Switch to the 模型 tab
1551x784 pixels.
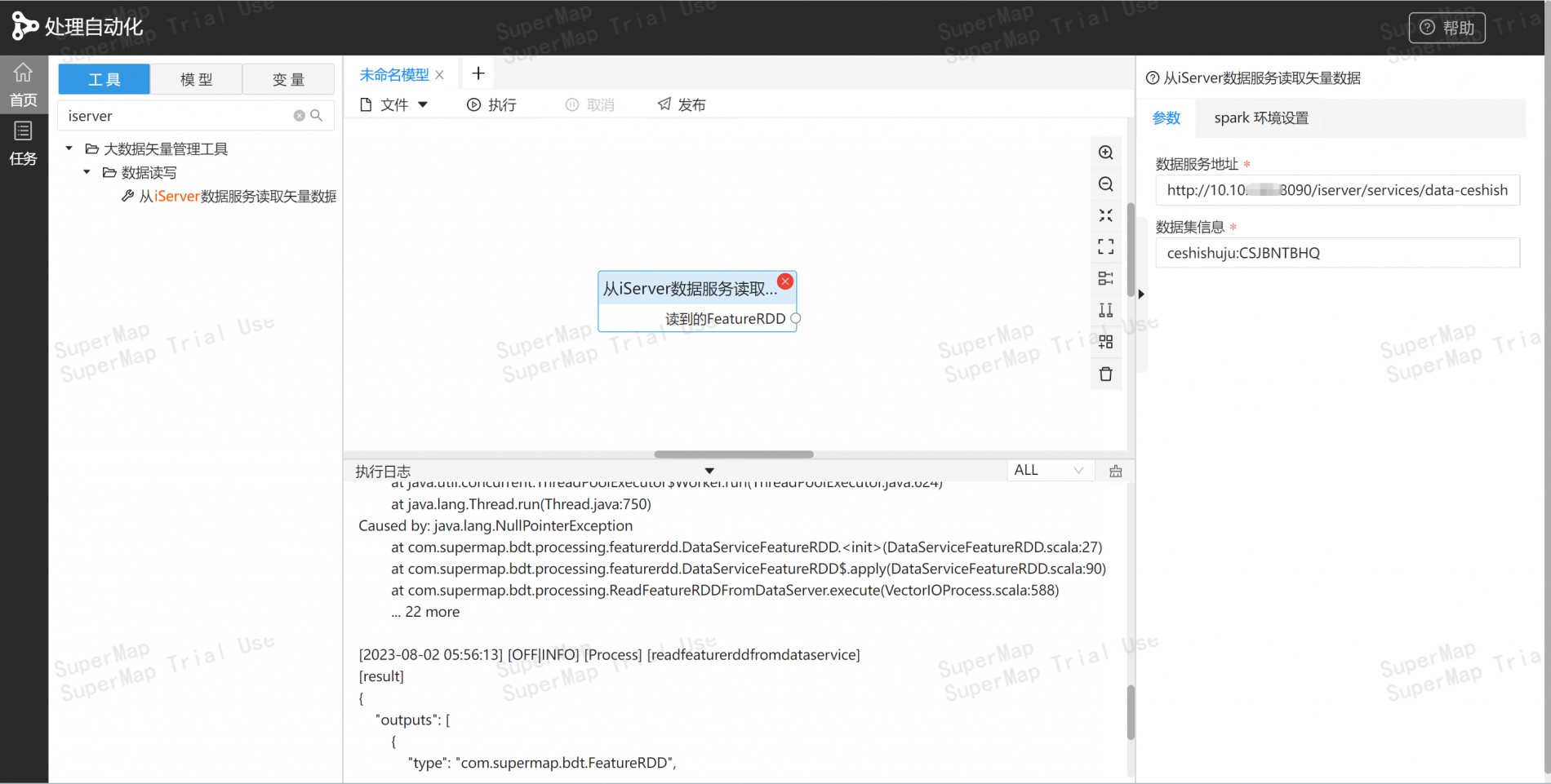[197, 79]
